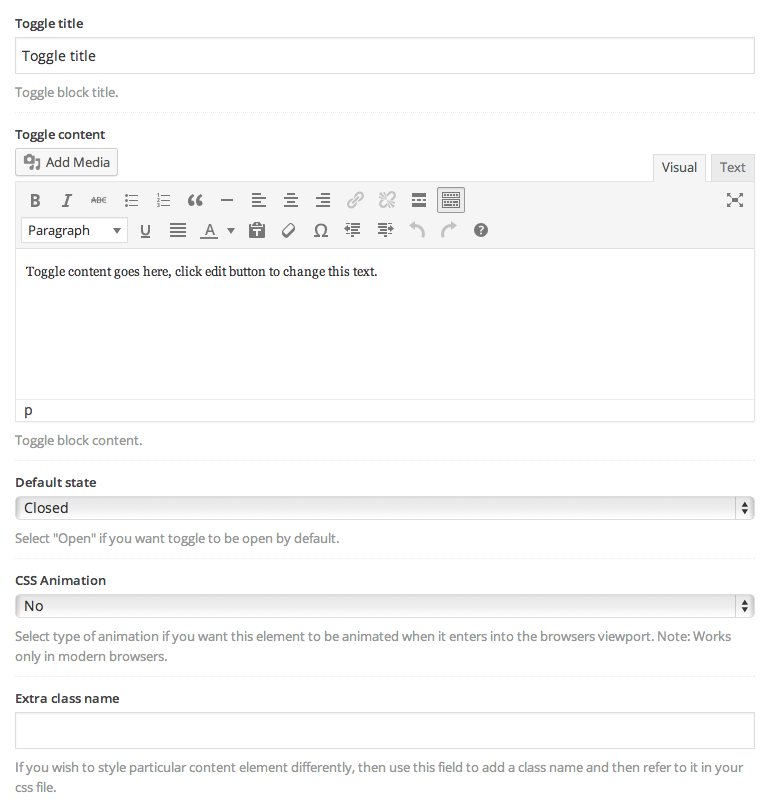769x810 pixels.
Task: Enter distraction-free fullscreen mode
Action: [x=734, y=200]
